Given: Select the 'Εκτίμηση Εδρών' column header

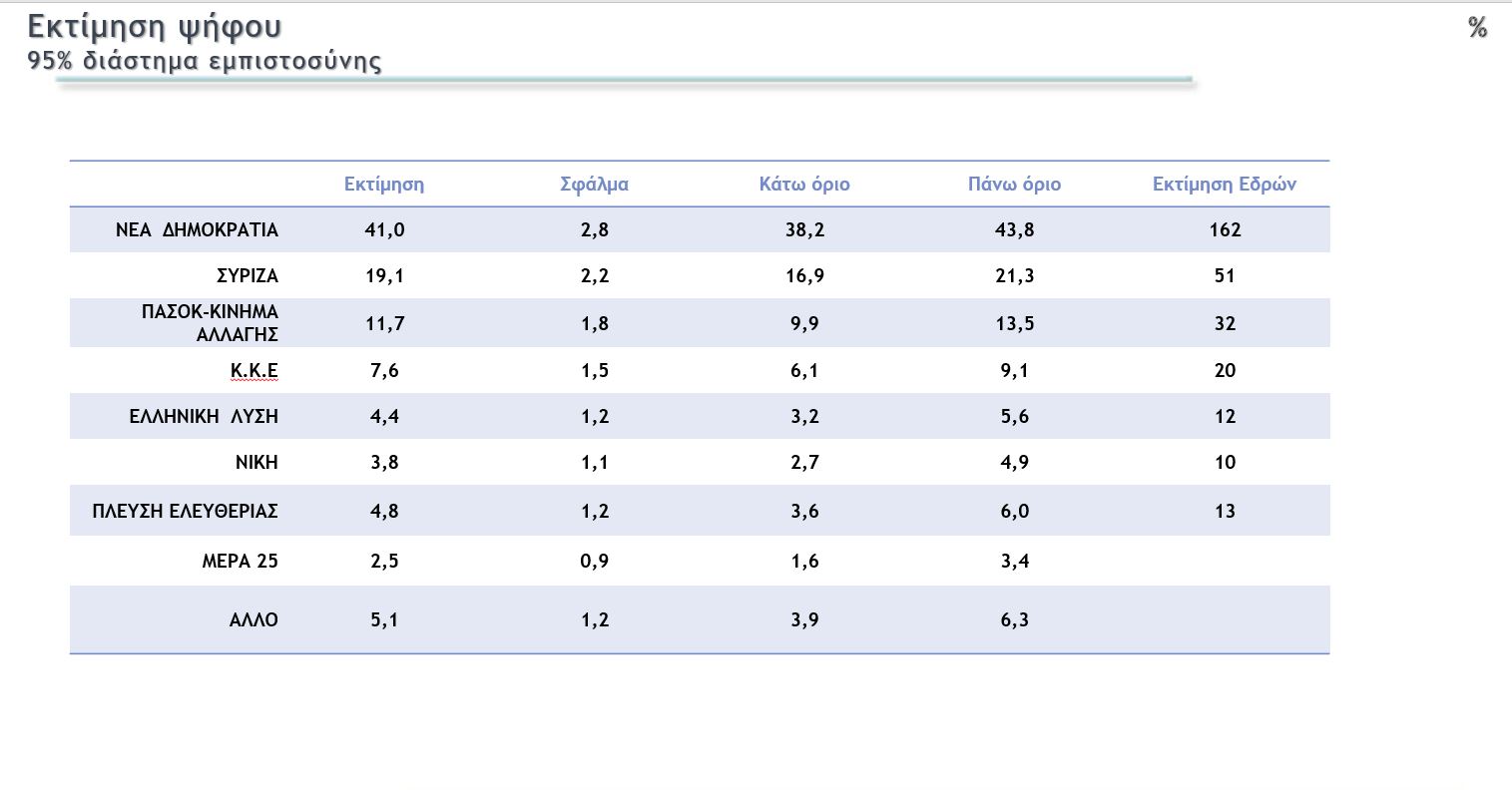Looking at the screenshot, I should [1225, 185].
